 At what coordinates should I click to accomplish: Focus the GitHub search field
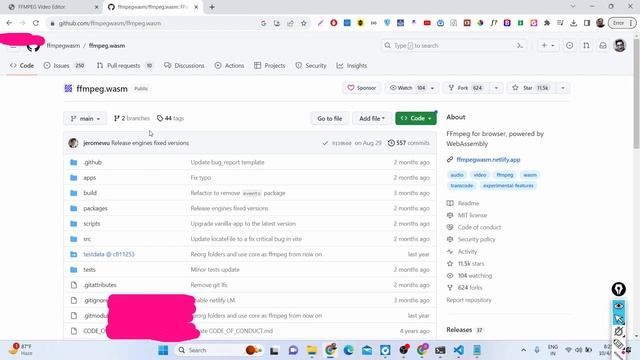pyautogui.click(x=454, y=45)
